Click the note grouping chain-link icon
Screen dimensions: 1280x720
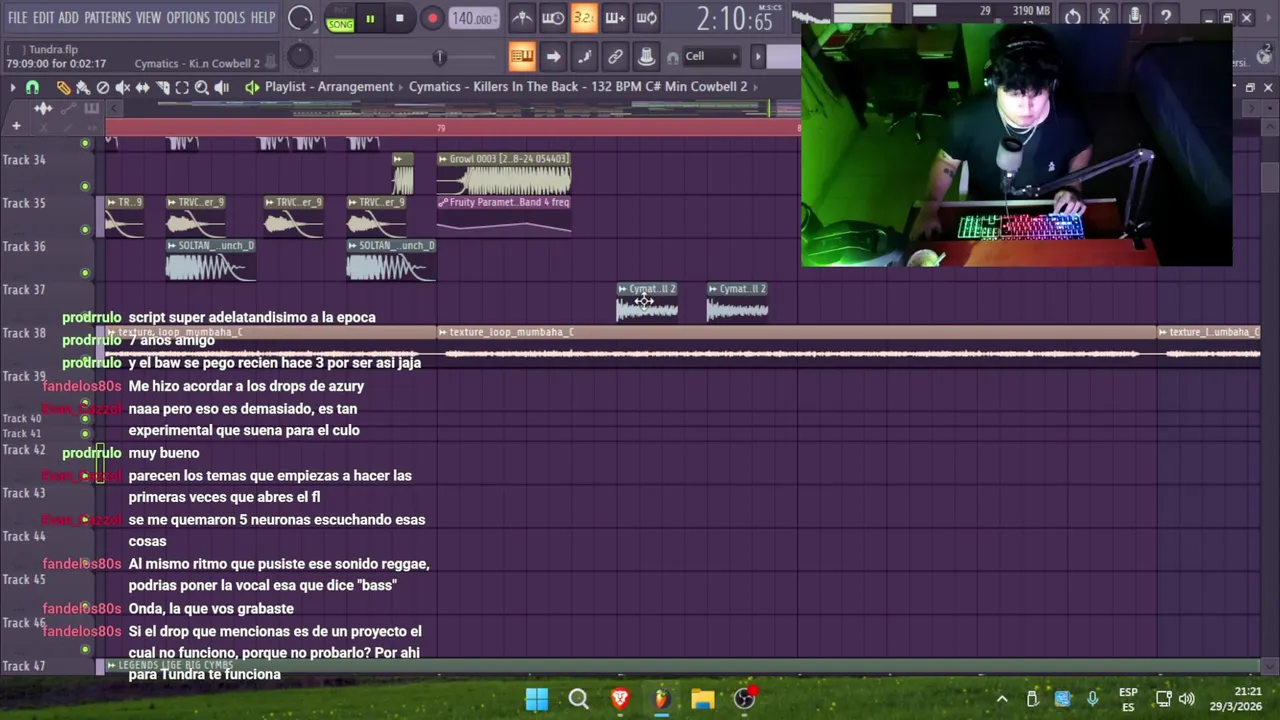pyautogui.click(x=615, y=56)
